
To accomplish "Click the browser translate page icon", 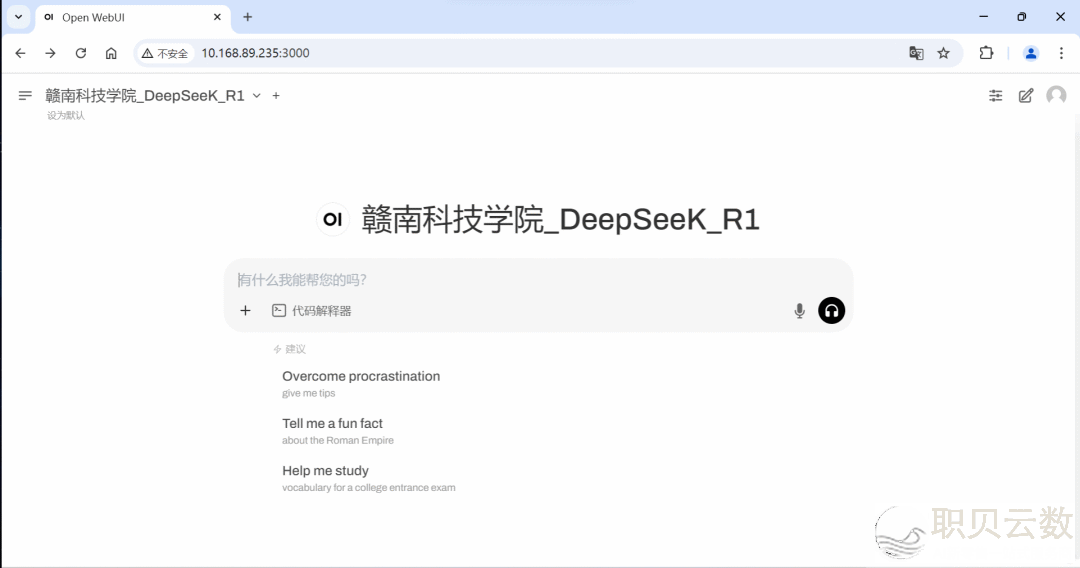I will tap(916, 53).
